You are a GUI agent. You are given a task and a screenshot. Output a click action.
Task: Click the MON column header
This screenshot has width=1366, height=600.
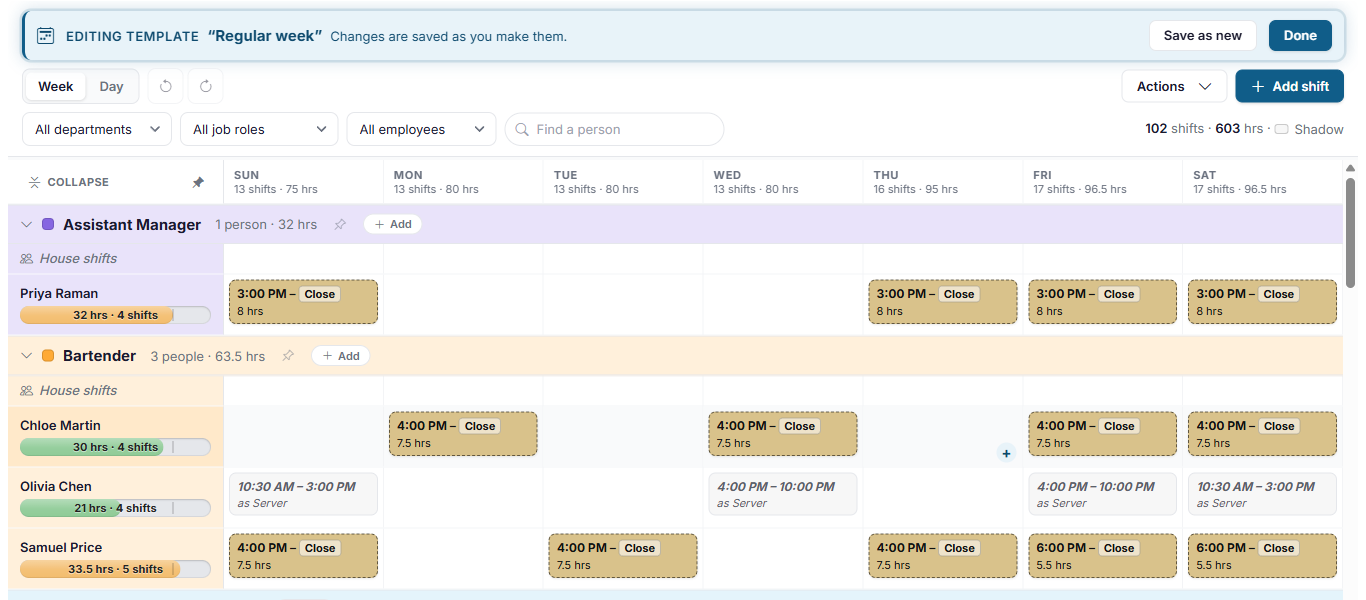point(463,182)
